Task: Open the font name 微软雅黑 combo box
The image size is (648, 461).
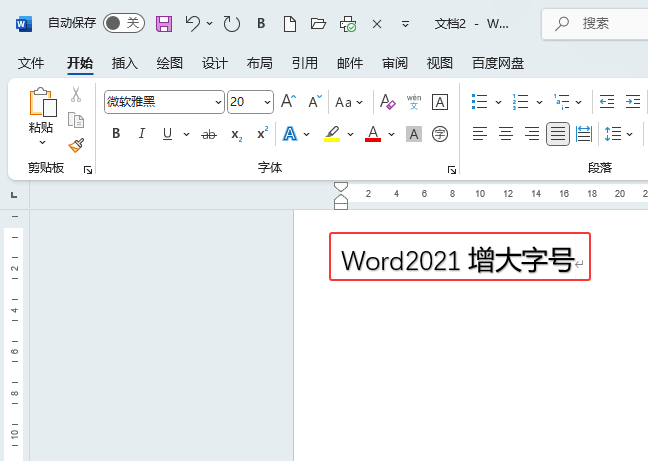Action: click(164, 102)
